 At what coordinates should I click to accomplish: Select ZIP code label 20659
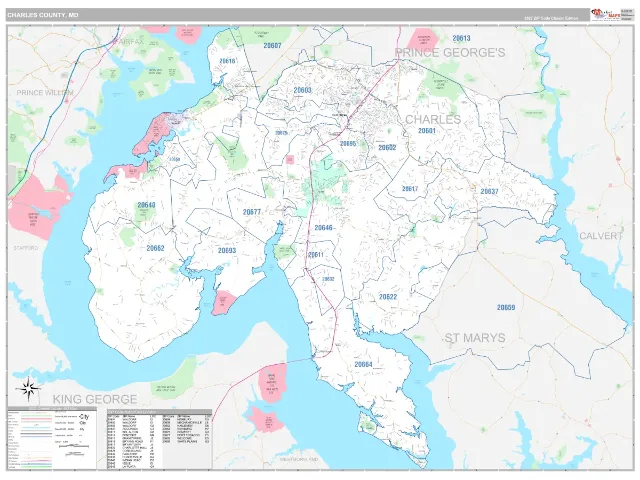point(506,307)
